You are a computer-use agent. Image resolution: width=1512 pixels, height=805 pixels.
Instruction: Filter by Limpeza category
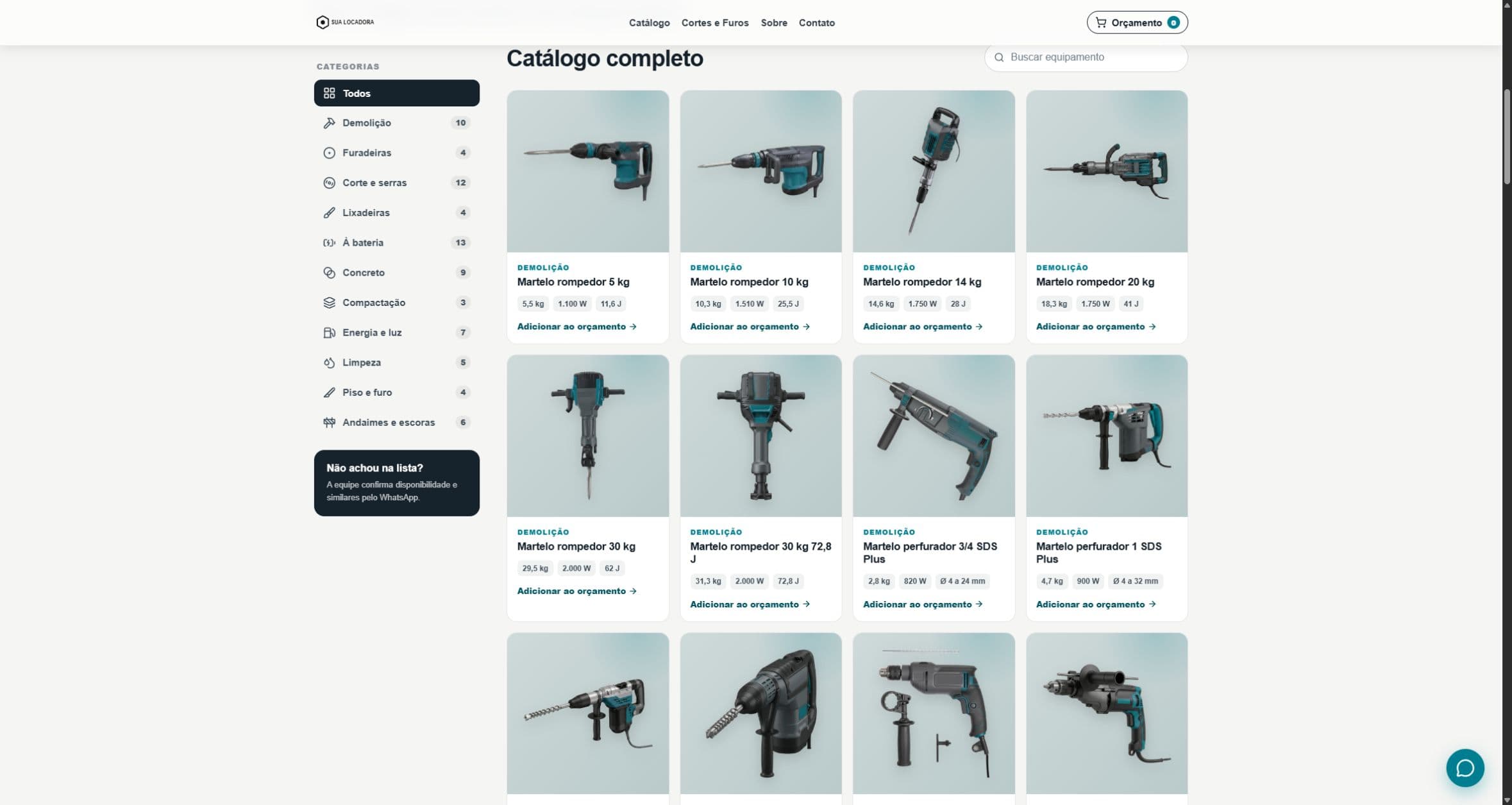click(x=396, y=362)
